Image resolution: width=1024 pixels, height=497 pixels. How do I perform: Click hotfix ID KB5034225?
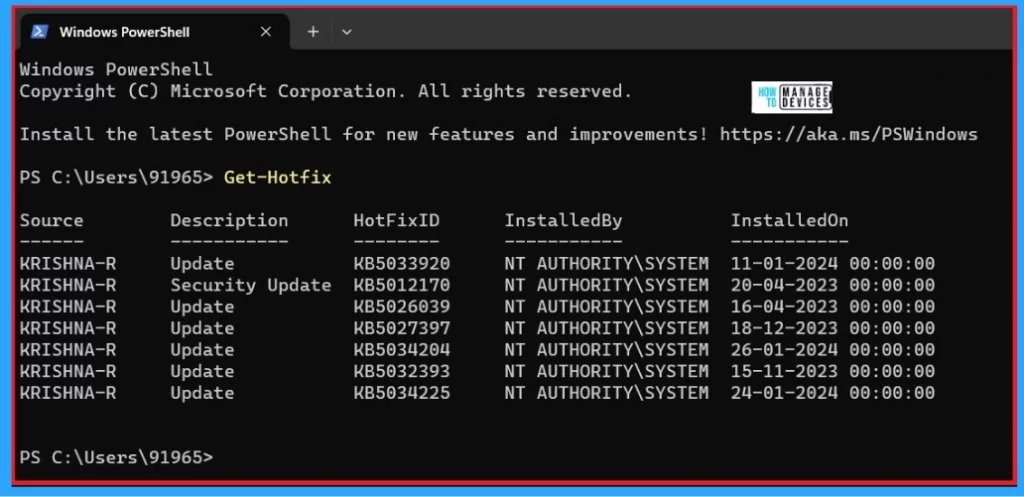[x=402, y=393]
